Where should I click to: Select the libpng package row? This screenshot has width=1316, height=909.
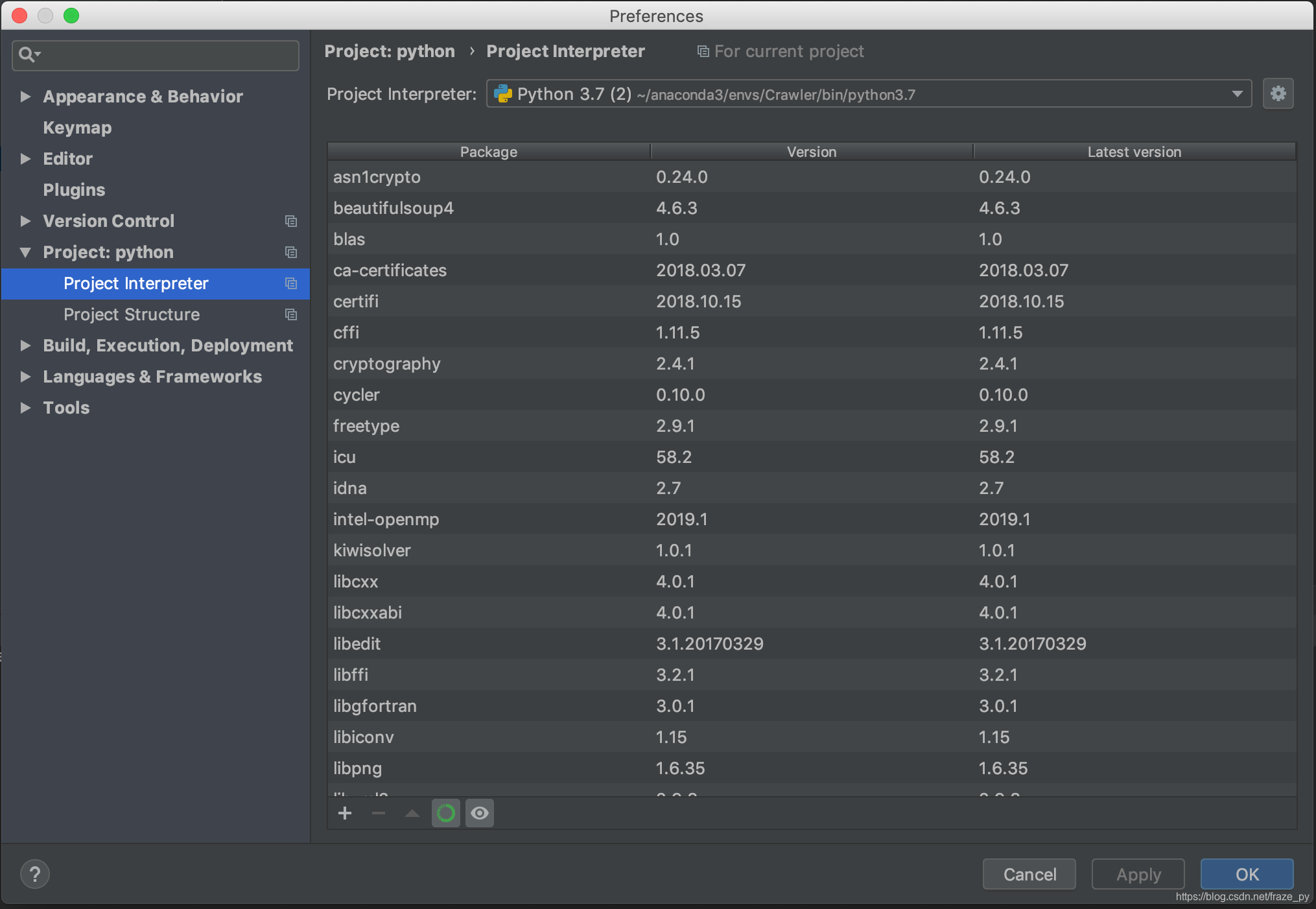[812, 768]
